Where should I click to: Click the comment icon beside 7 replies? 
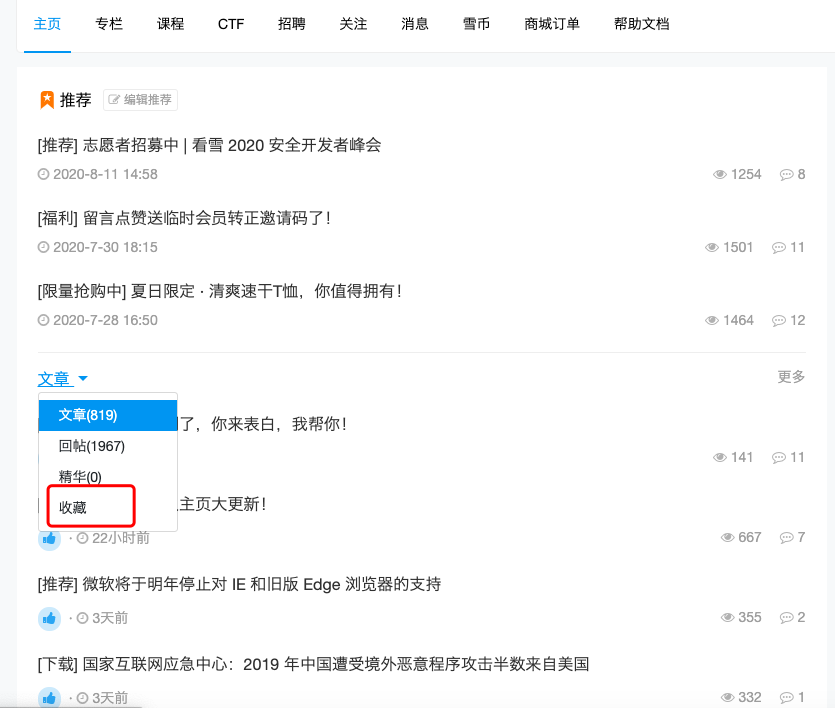(x=787, y=538)
